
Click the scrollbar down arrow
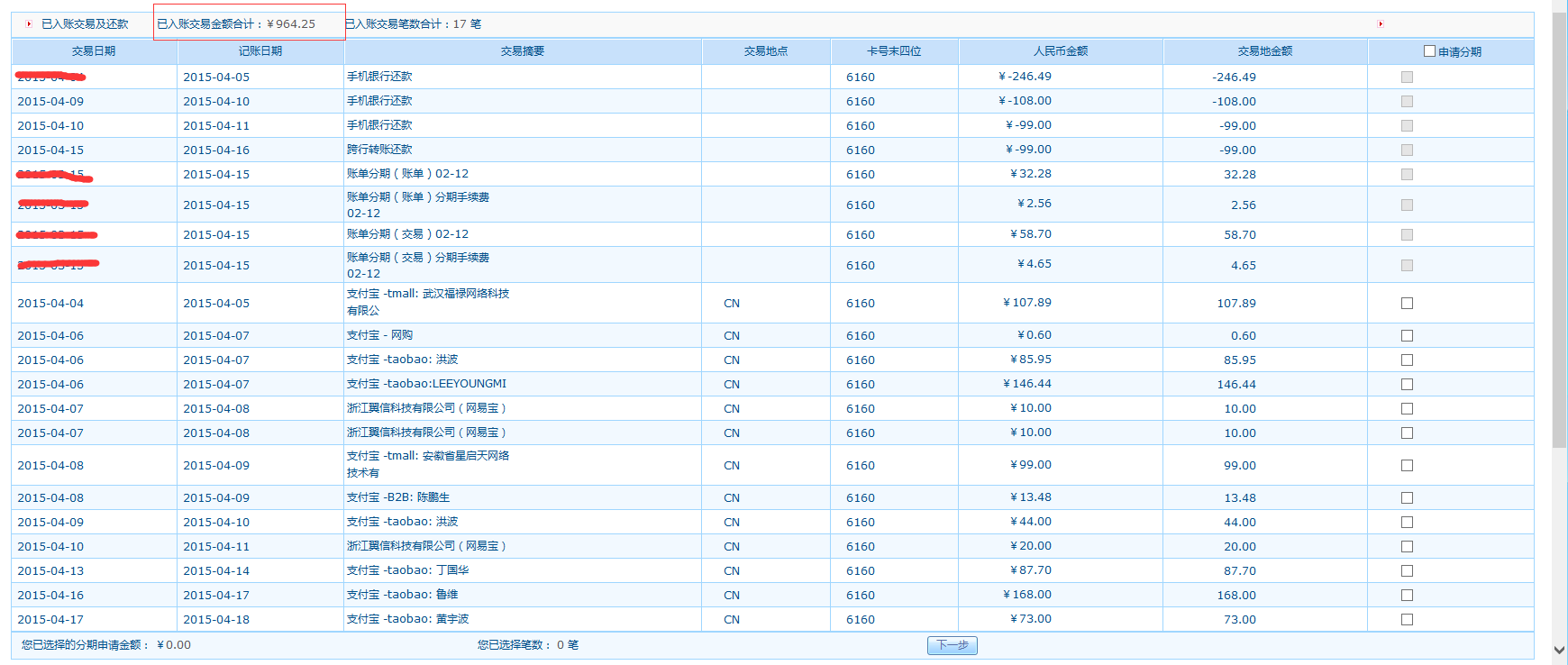(x=1560, y=649)
